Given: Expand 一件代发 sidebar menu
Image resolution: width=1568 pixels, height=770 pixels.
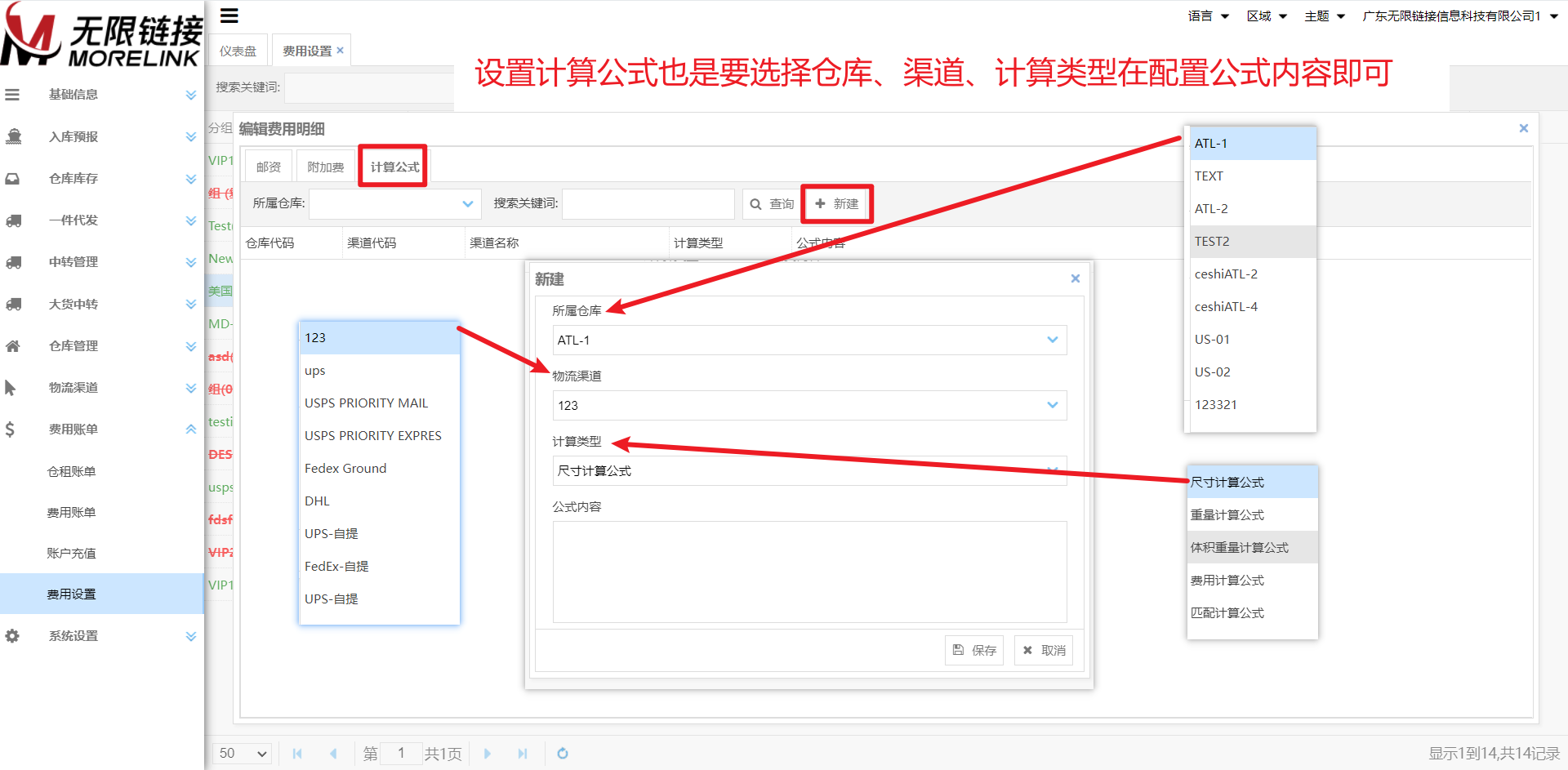Looking at the screenshot, I should pos(190,220).
